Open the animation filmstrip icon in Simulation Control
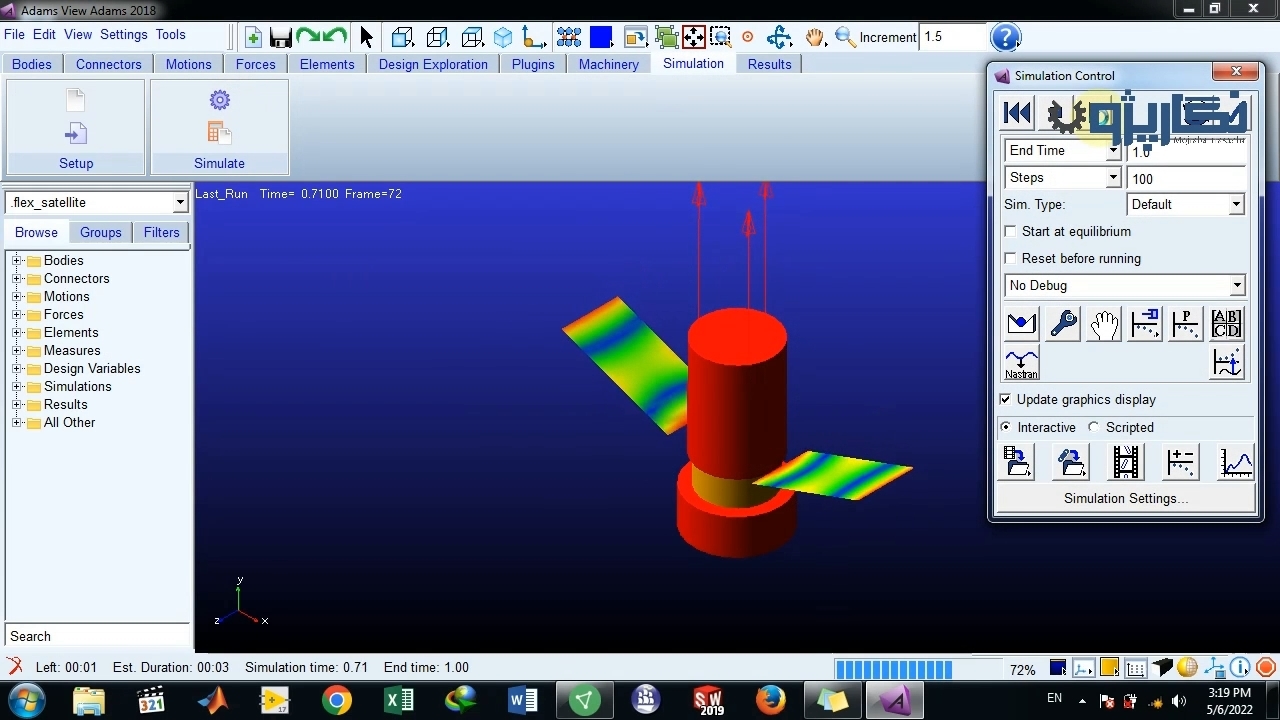The image size is (1280, 720). pyautogui.click(x=1125, y=462)
